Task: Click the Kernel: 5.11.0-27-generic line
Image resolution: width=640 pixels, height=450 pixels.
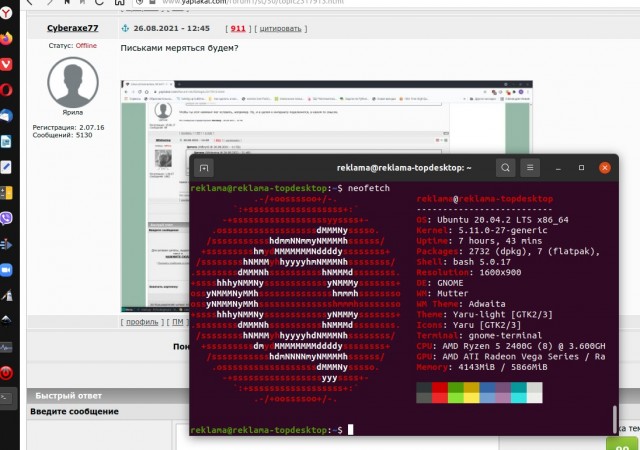Action: [x=482, y=230]
